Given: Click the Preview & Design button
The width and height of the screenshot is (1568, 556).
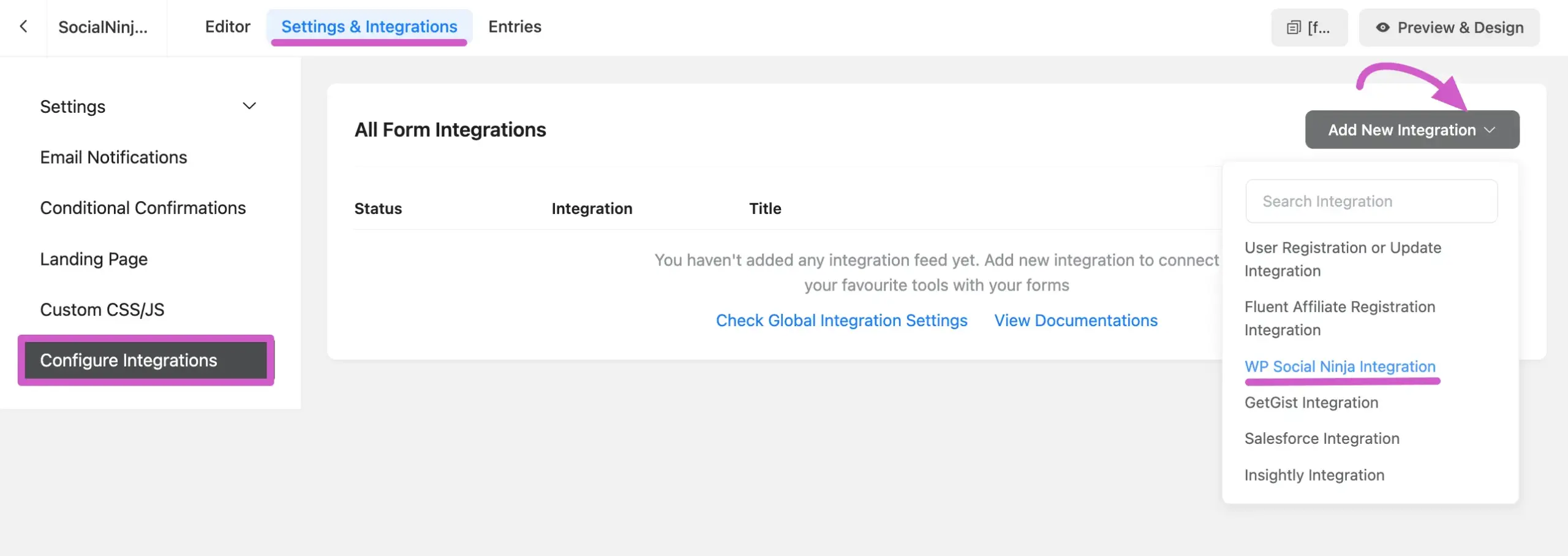Looking at the screenshot, I should 1450,28.
